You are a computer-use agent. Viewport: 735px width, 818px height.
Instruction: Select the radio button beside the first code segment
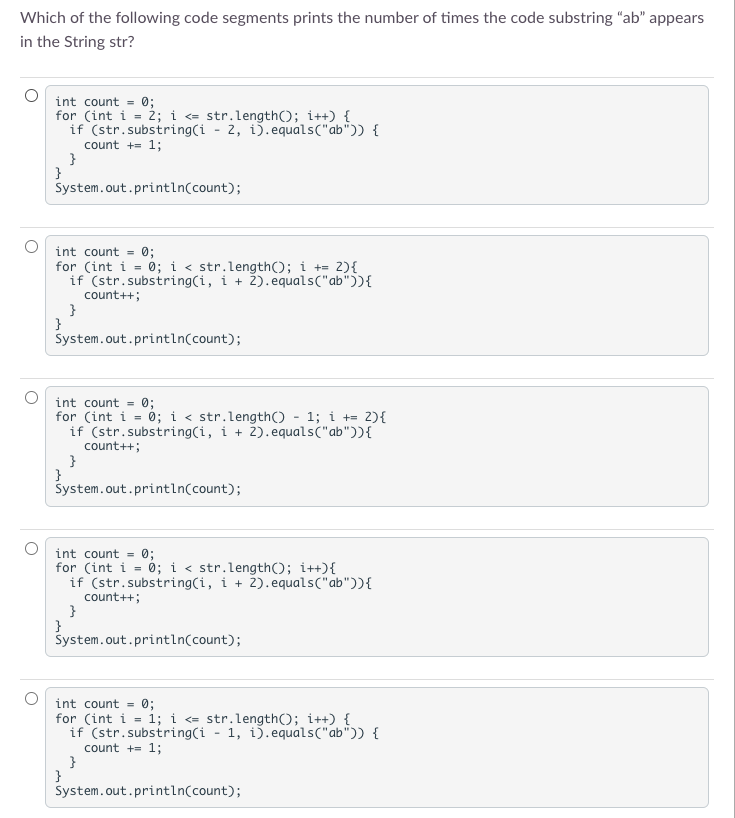coord(30,94)
